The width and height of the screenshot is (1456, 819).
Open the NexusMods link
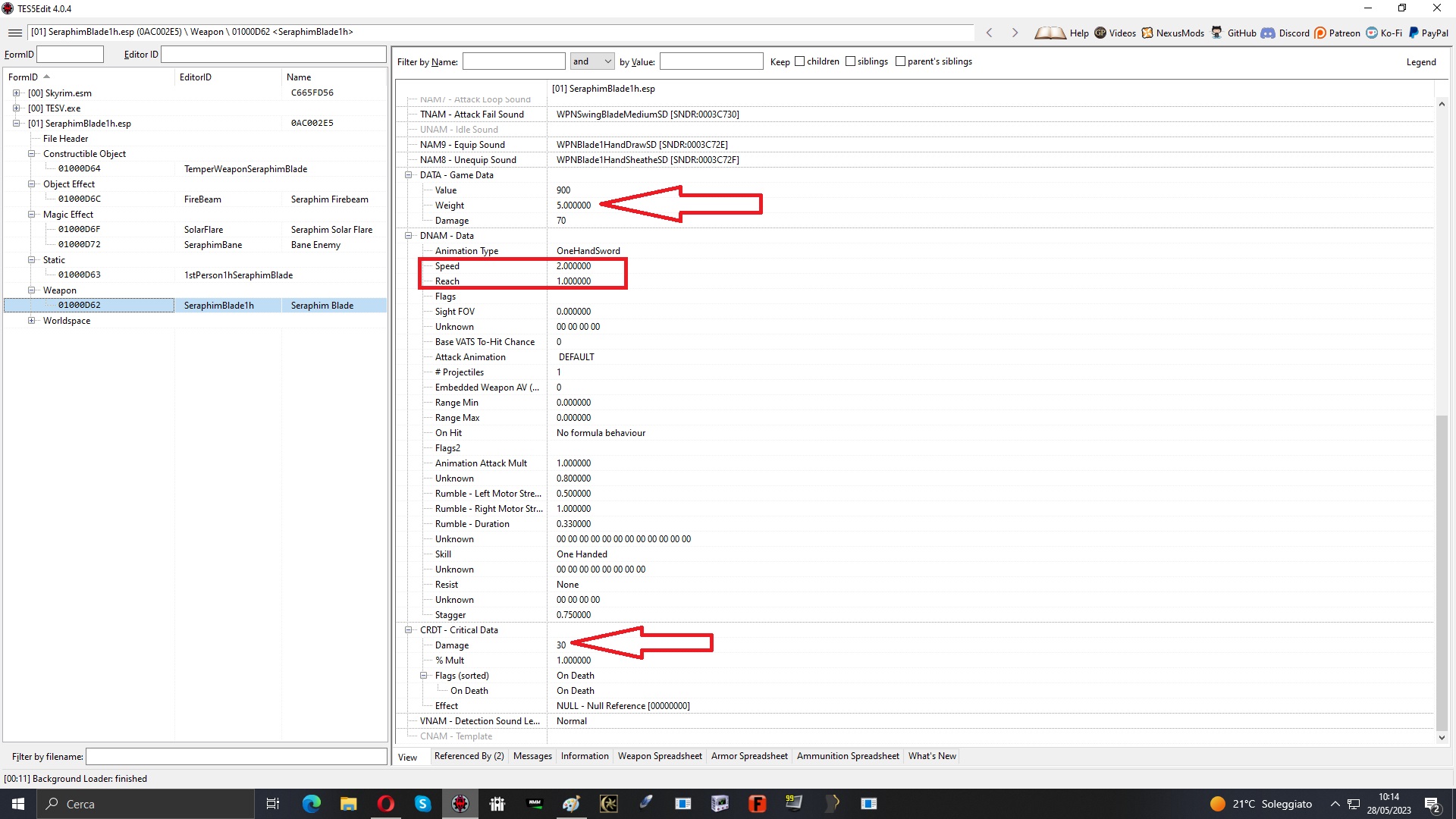point(1172,33)
